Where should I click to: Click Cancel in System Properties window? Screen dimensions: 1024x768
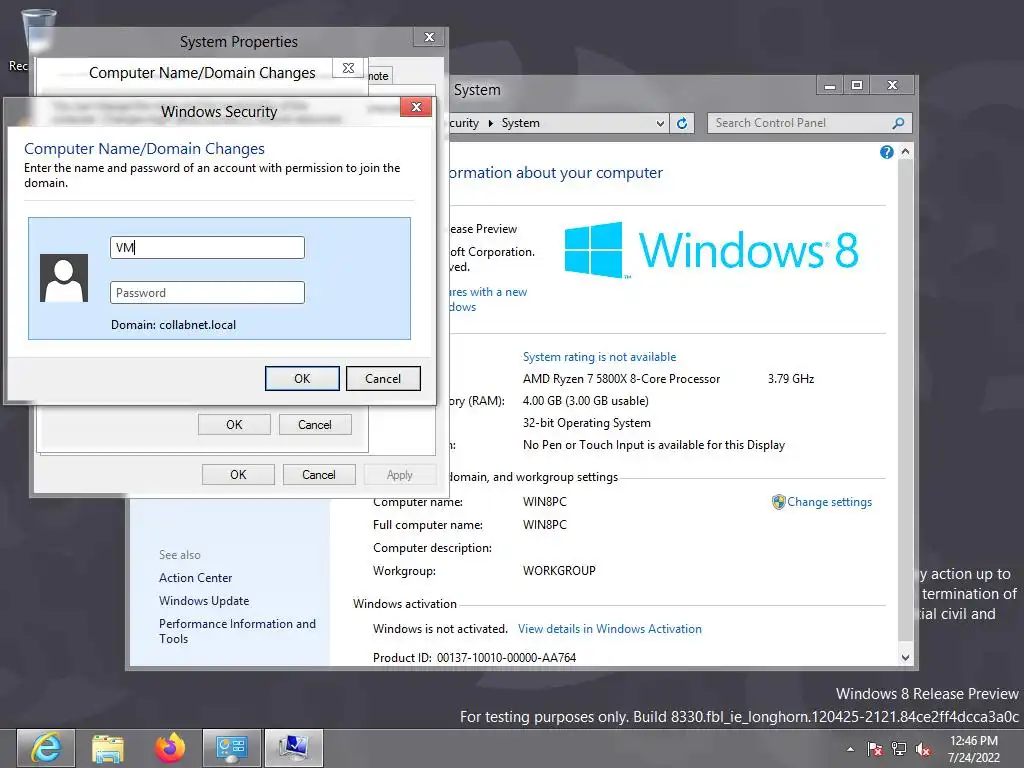coord(319,475)
